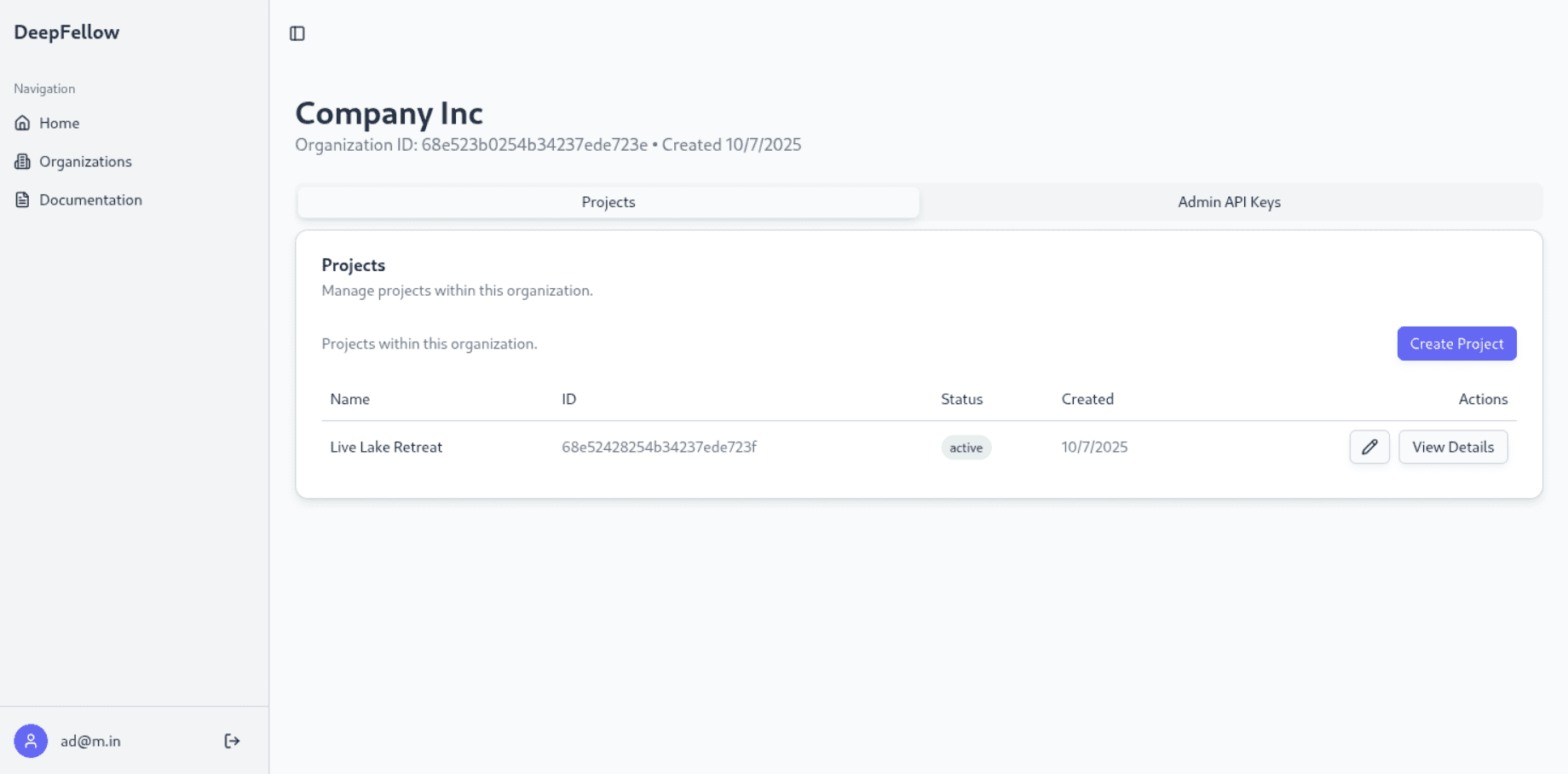Screen dimensions: 1568x774
Task: Click the Organizations navigation text
Action: (85, 161)
